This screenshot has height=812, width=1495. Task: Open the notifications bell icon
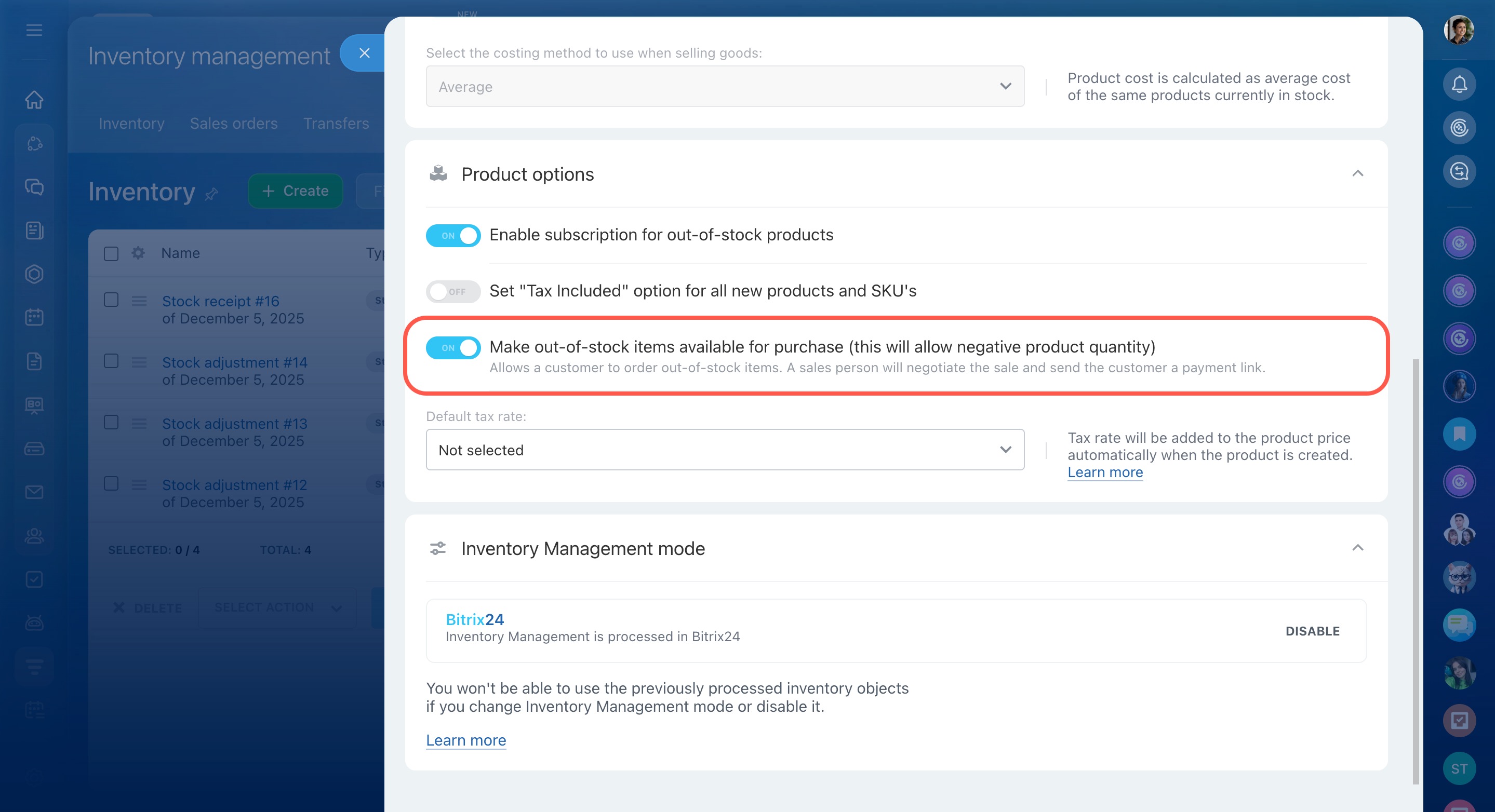pyautogui.click(x=1459, y=85)
